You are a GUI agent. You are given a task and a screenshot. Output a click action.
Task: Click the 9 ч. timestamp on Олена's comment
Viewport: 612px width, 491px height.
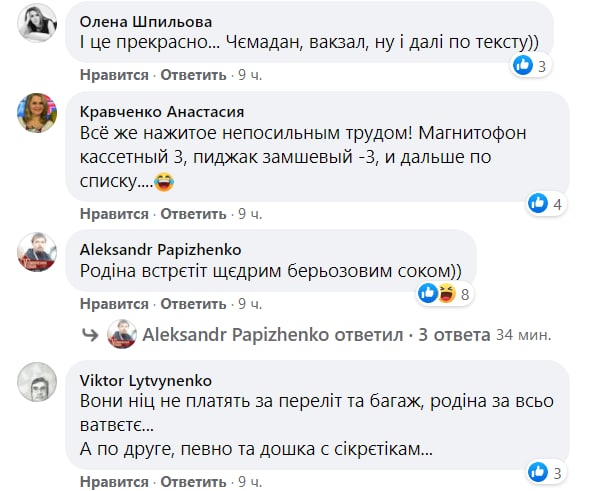tap(250, 75)
